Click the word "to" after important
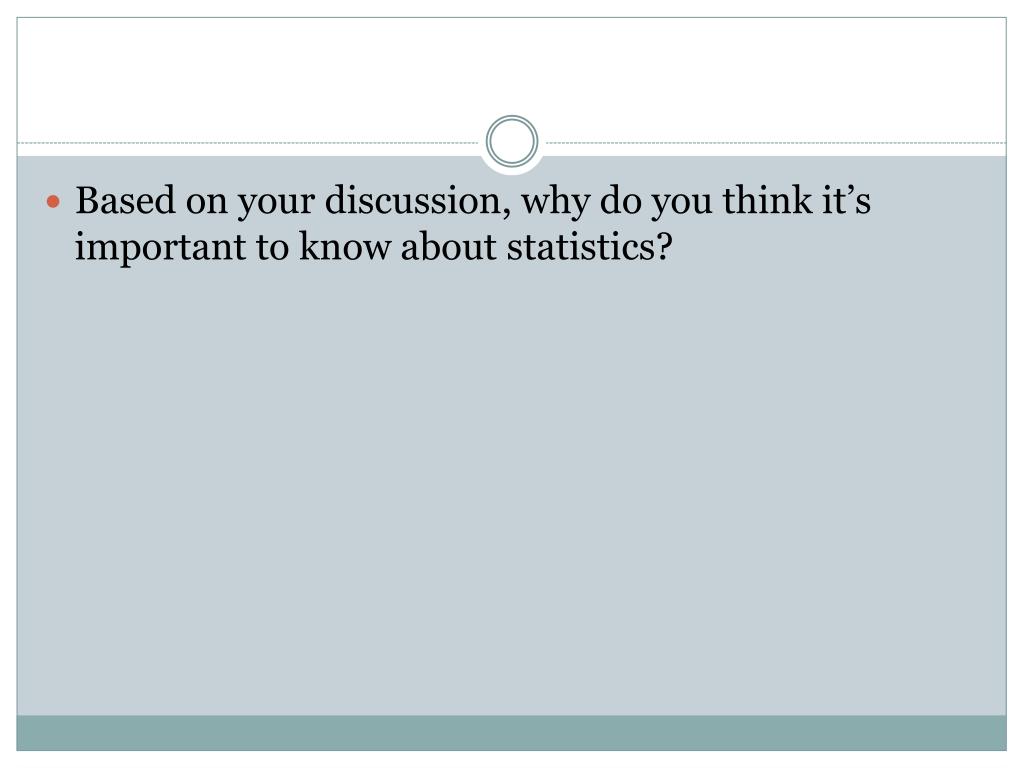 (x=272, y=249)
